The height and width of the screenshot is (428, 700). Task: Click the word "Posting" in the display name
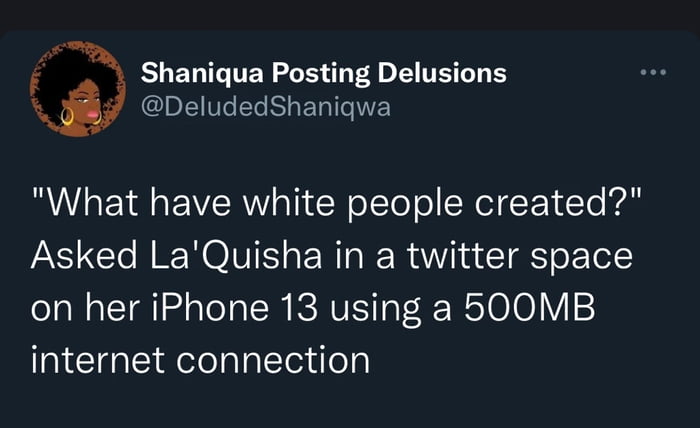pyautogui.click(x=312, y=73)
